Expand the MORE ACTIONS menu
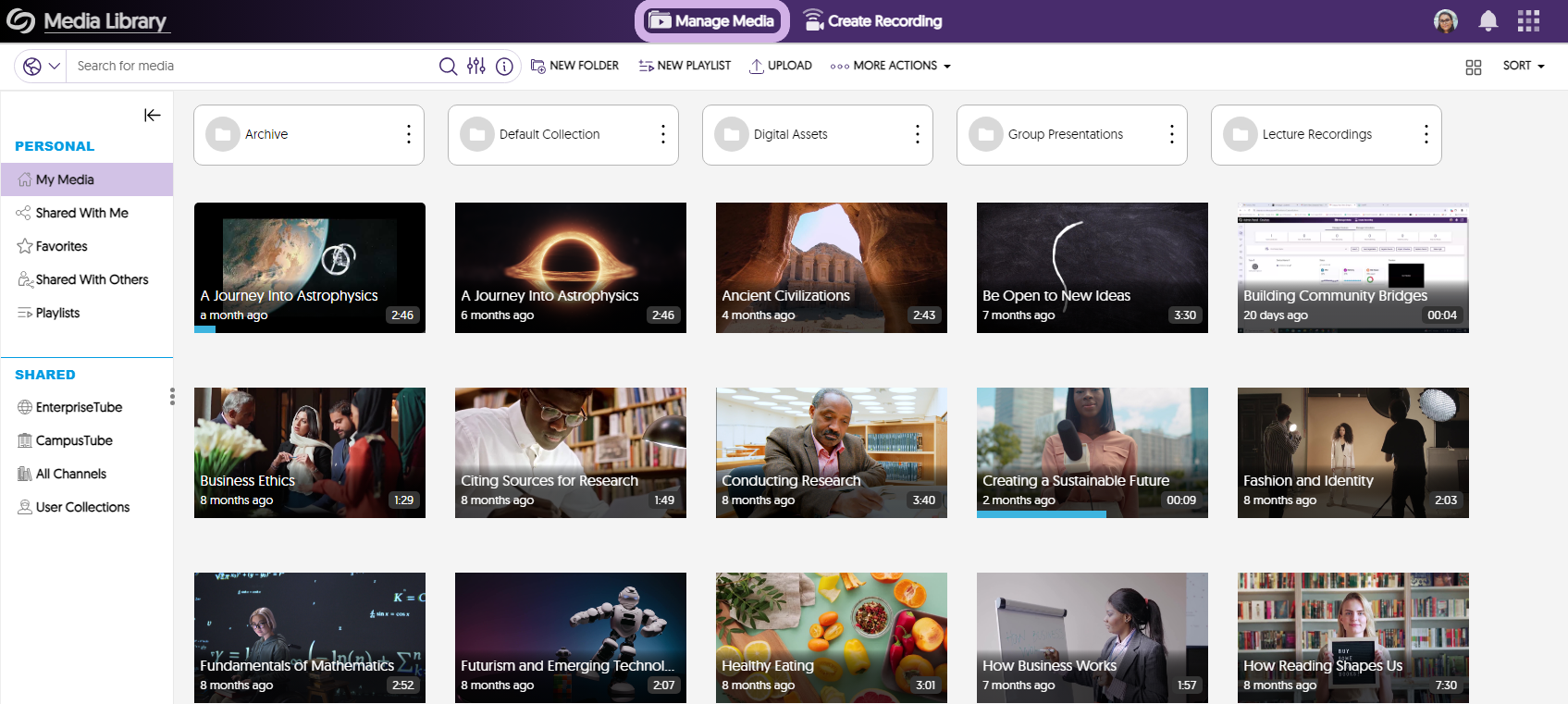Screen dimensions: 1568x704 891,66
